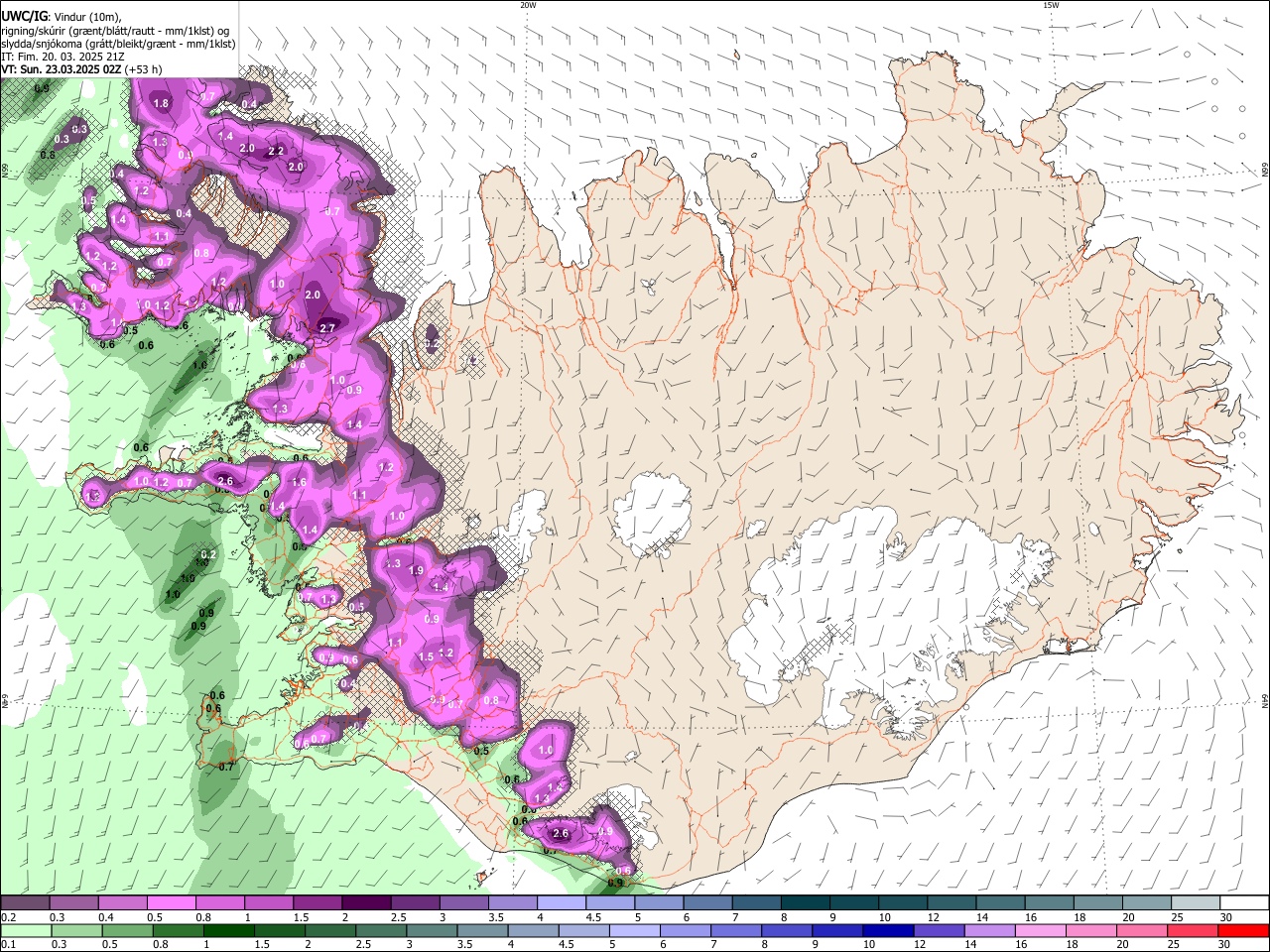Click the 15W longitude label

point(1051,5)
